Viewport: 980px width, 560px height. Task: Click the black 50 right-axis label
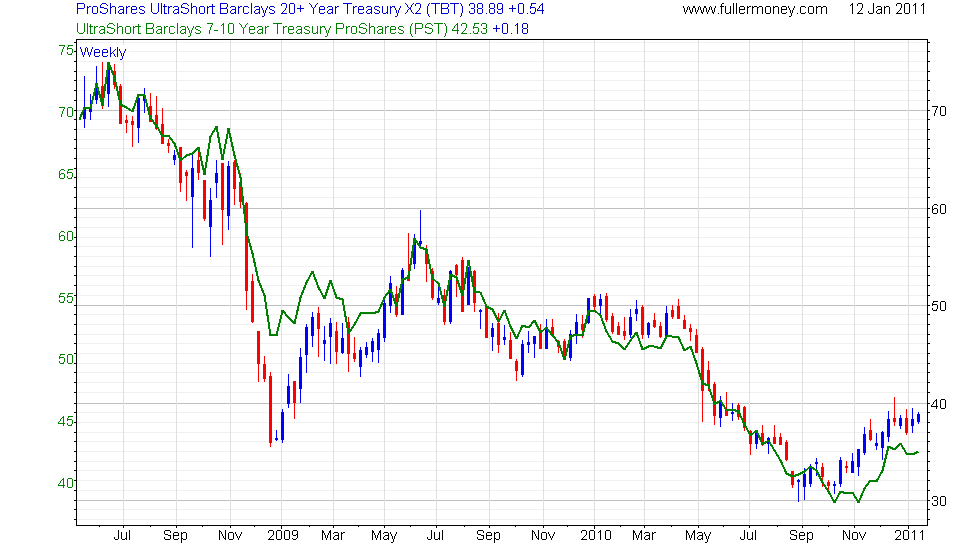click(x=939, y=306)
